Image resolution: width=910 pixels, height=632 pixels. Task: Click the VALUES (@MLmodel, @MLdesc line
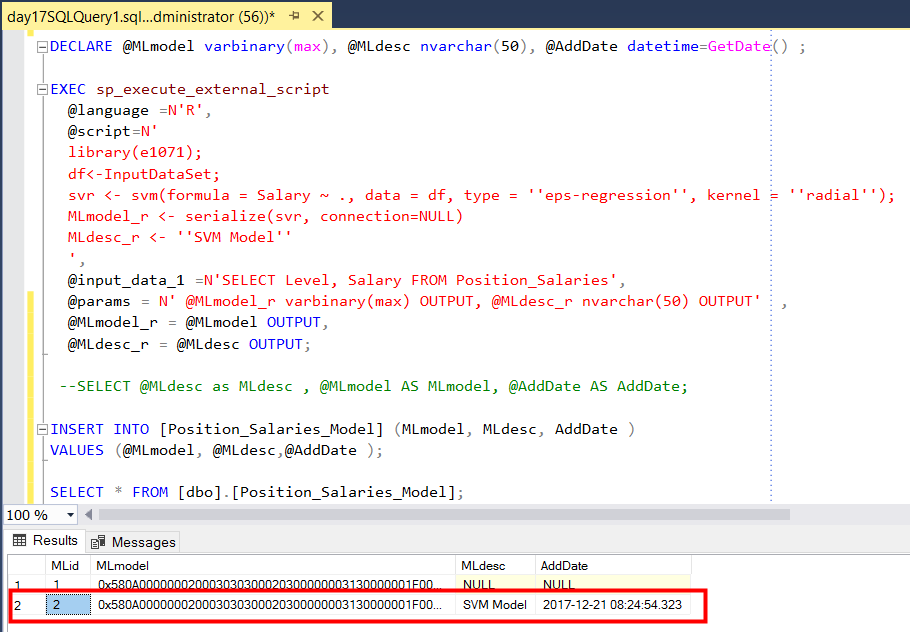click(x=216, y=450)
